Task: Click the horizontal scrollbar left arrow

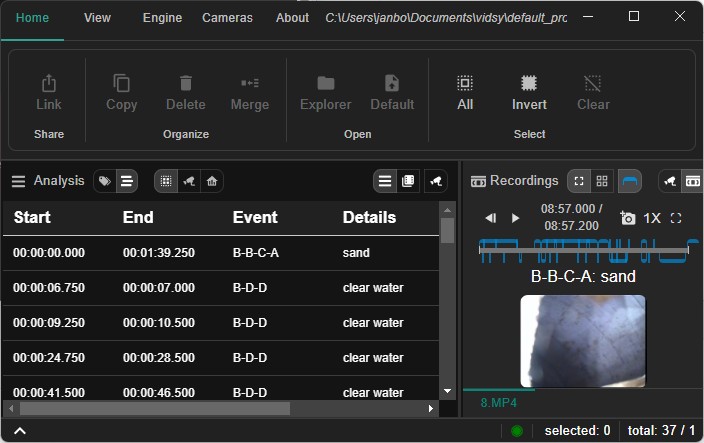Action: (x=11, y=408)
